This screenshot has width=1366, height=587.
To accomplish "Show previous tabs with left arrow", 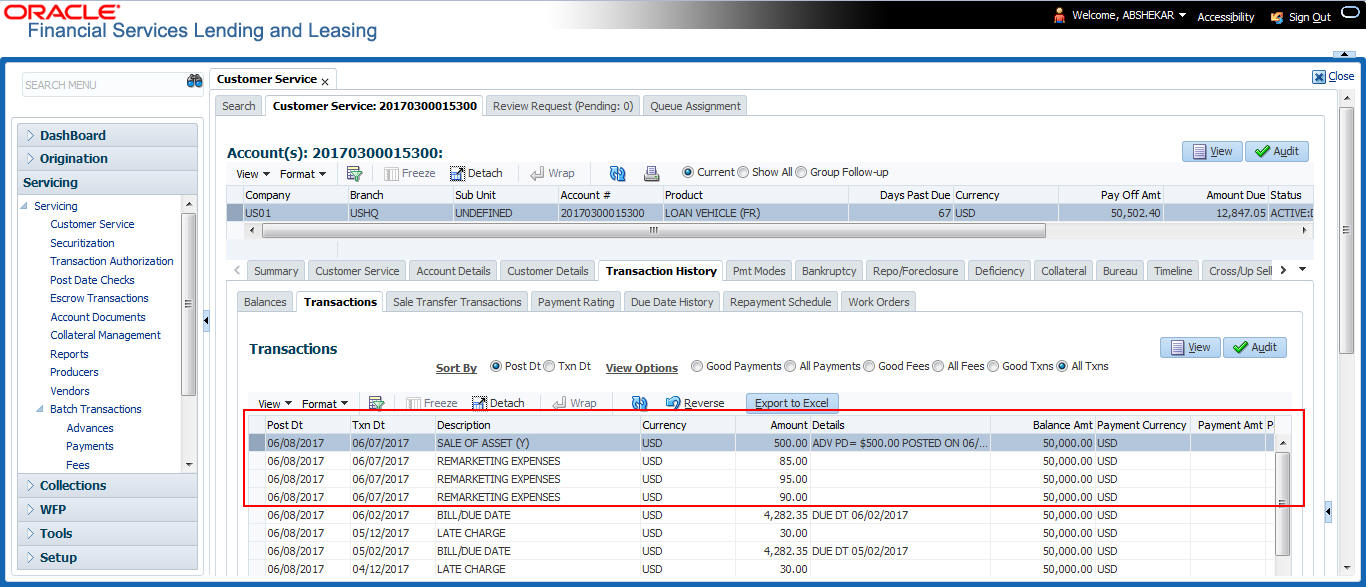I will point(237,270).
